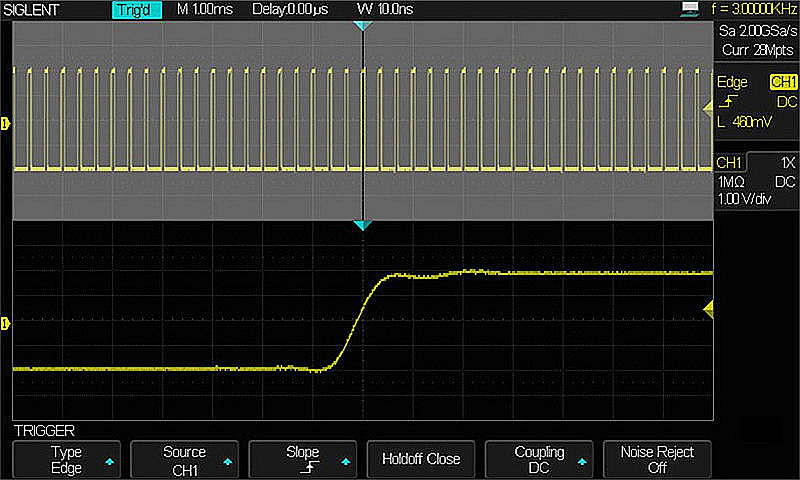
Task: Select the channel 1 ground marker in zoom window
Action: pos(5,323)
